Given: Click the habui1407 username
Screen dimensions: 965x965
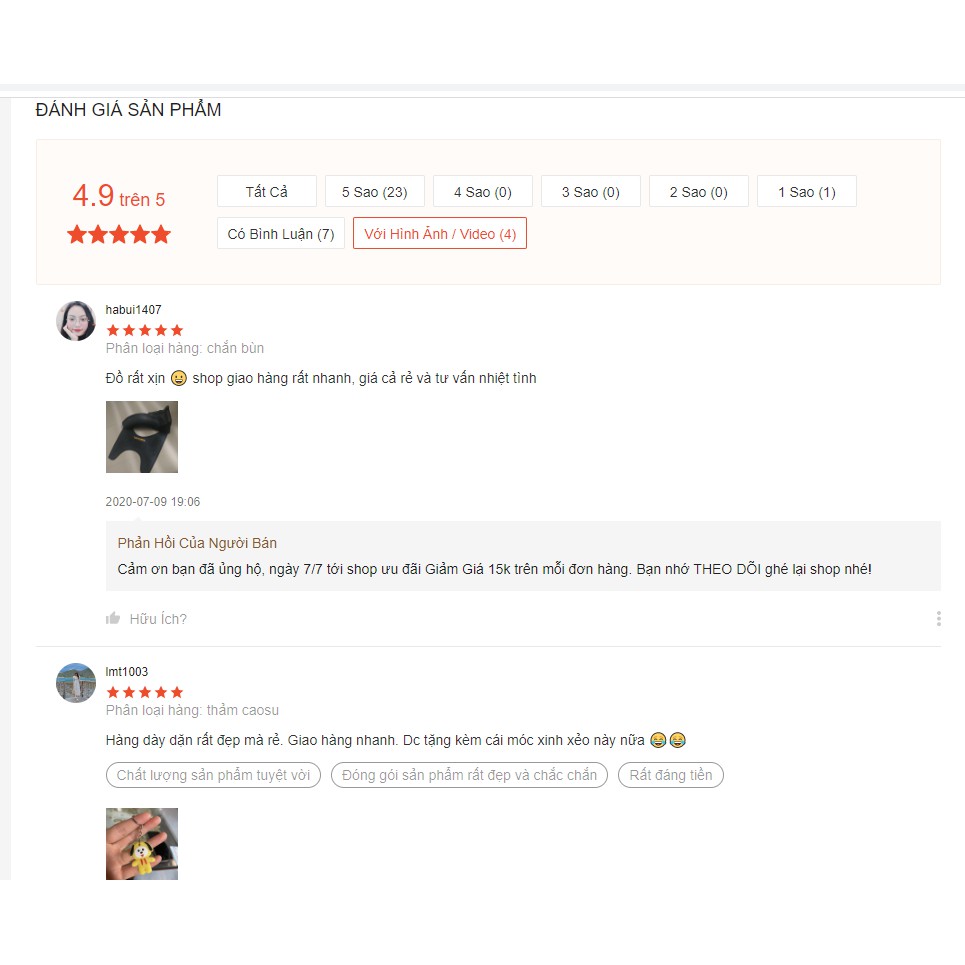Looking at the screenshot, I should [x=133, y=309].
